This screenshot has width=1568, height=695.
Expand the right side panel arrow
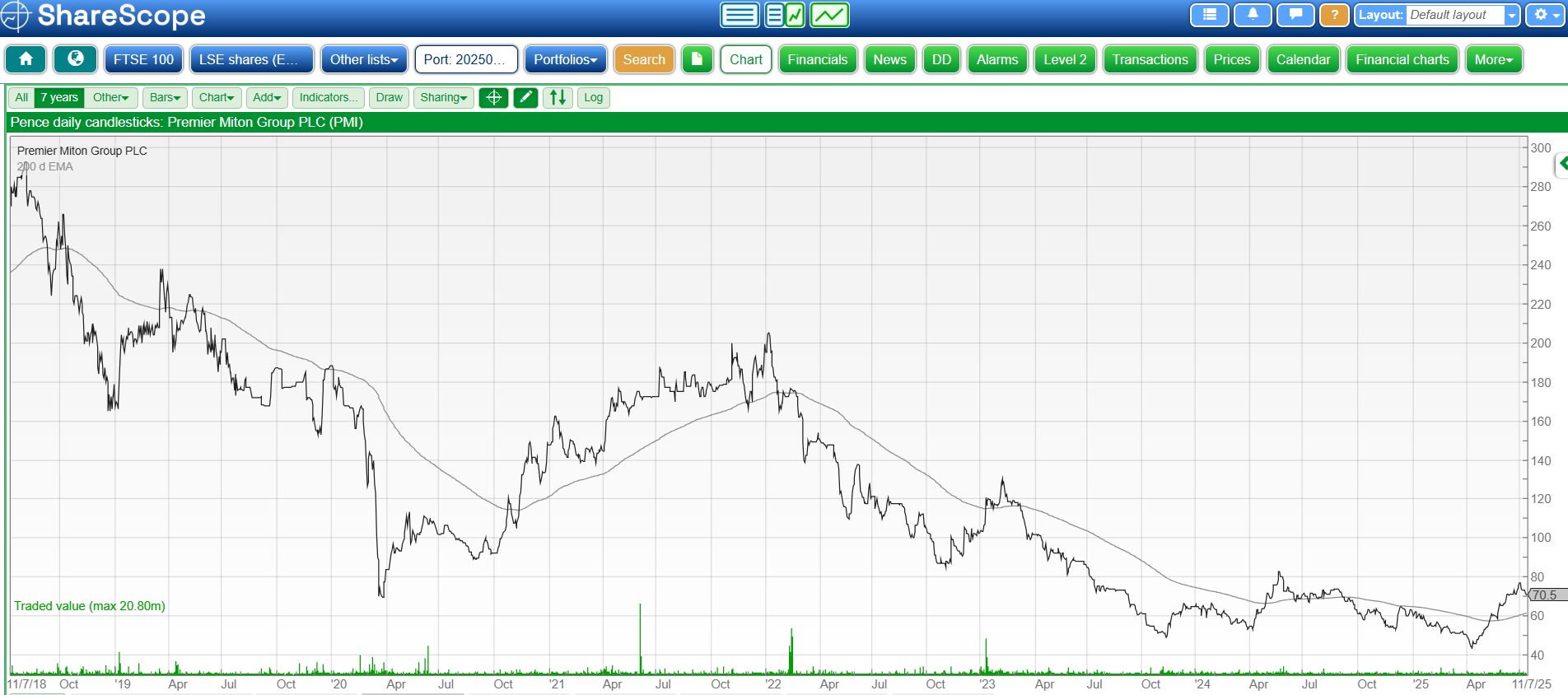[x=1562, y=164]
